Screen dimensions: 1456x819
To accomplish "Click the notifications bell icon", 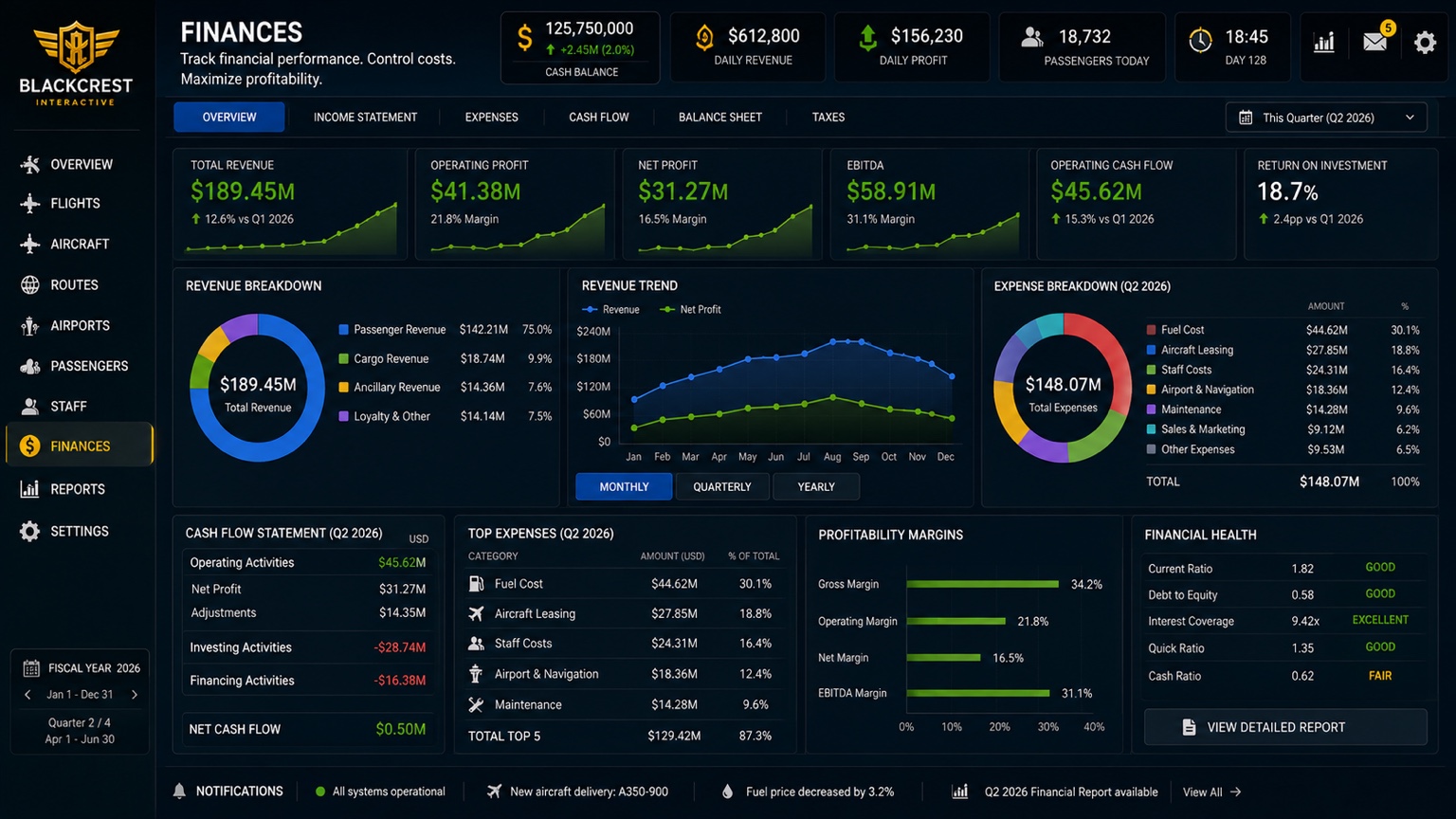I will pyautogui.click(x=179, y=791).
